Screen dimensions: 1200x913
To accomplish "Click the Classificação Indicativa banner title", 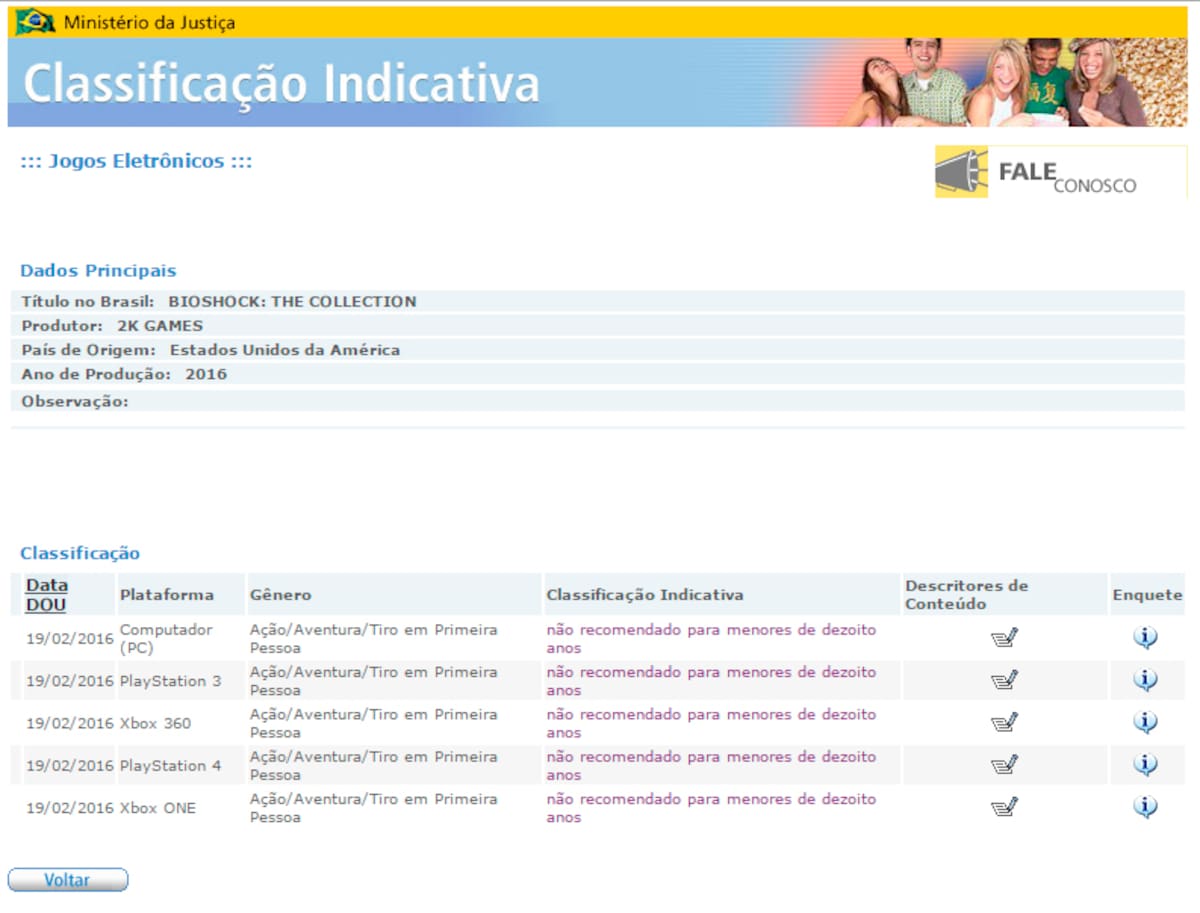I will pyautogui.click(x=281, y=83).
